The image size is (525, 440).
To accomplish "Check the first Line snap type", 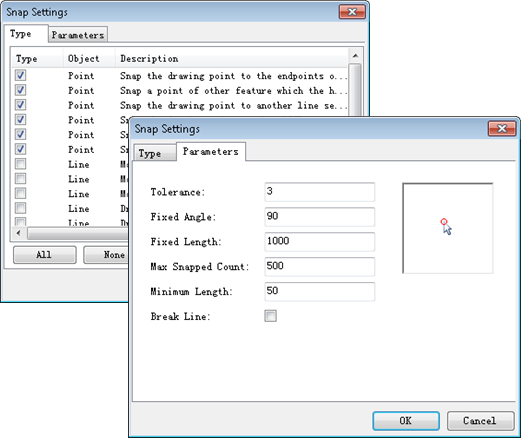I will [20, 164].
